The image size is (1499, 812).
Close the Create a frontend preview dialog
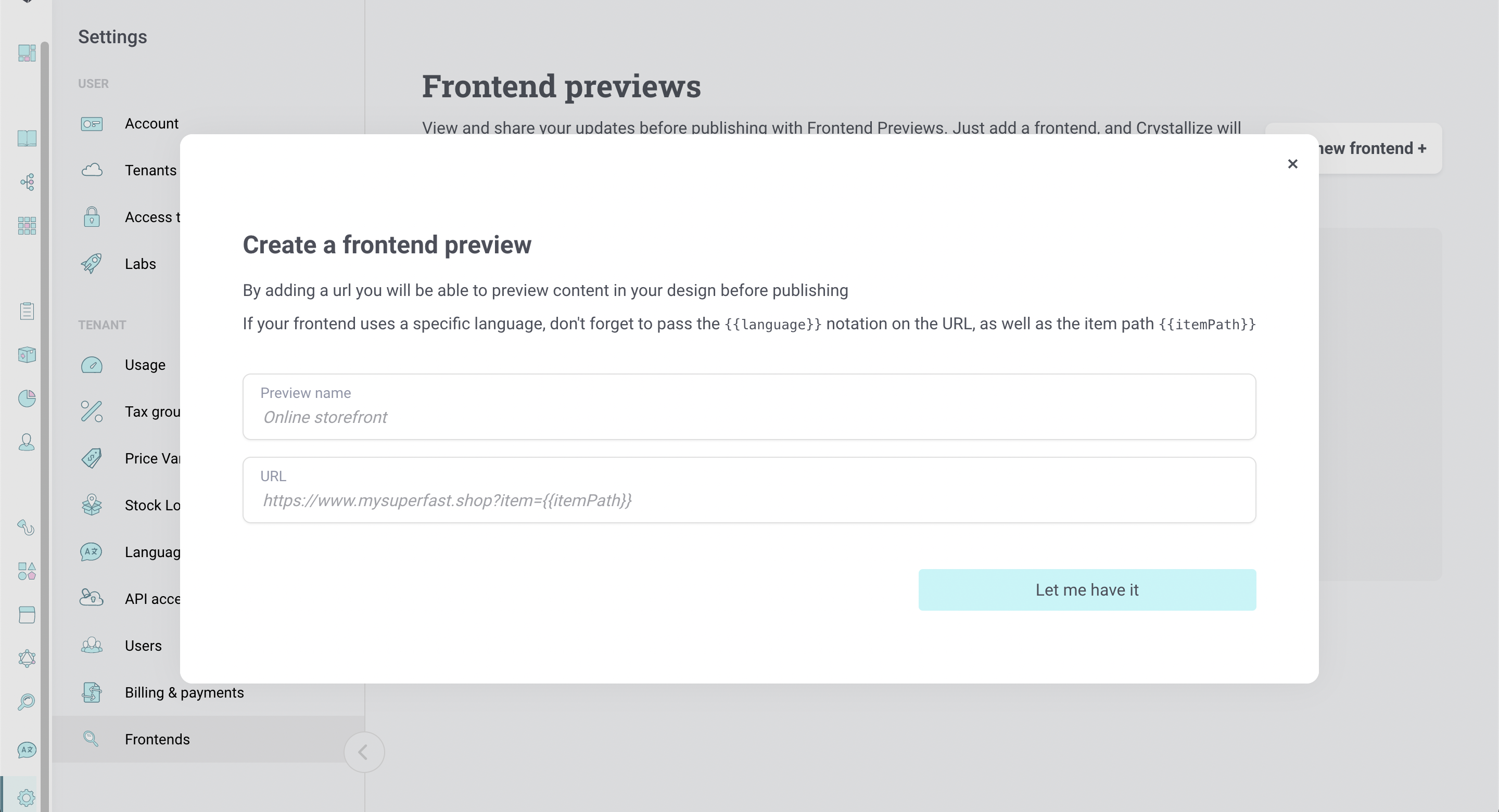tap(1292, 164)
